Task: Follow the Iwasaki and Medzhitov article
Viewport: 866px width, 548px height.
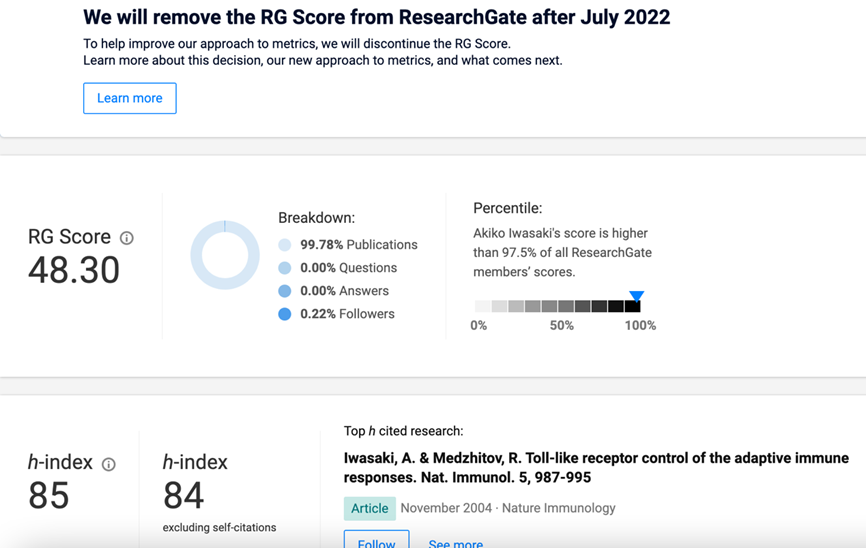Action: [377, 539]
